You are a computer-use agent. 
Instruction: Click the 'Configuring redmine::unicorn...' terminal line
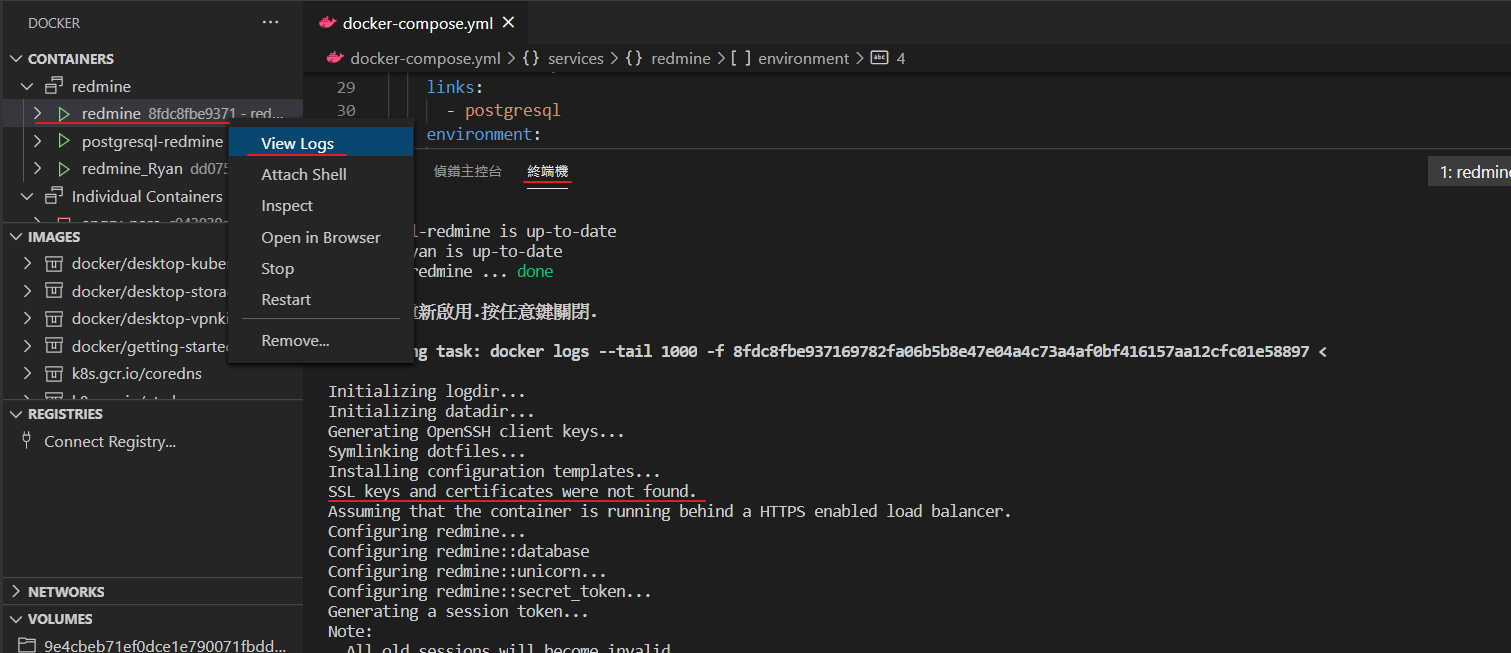click(467, 571)
